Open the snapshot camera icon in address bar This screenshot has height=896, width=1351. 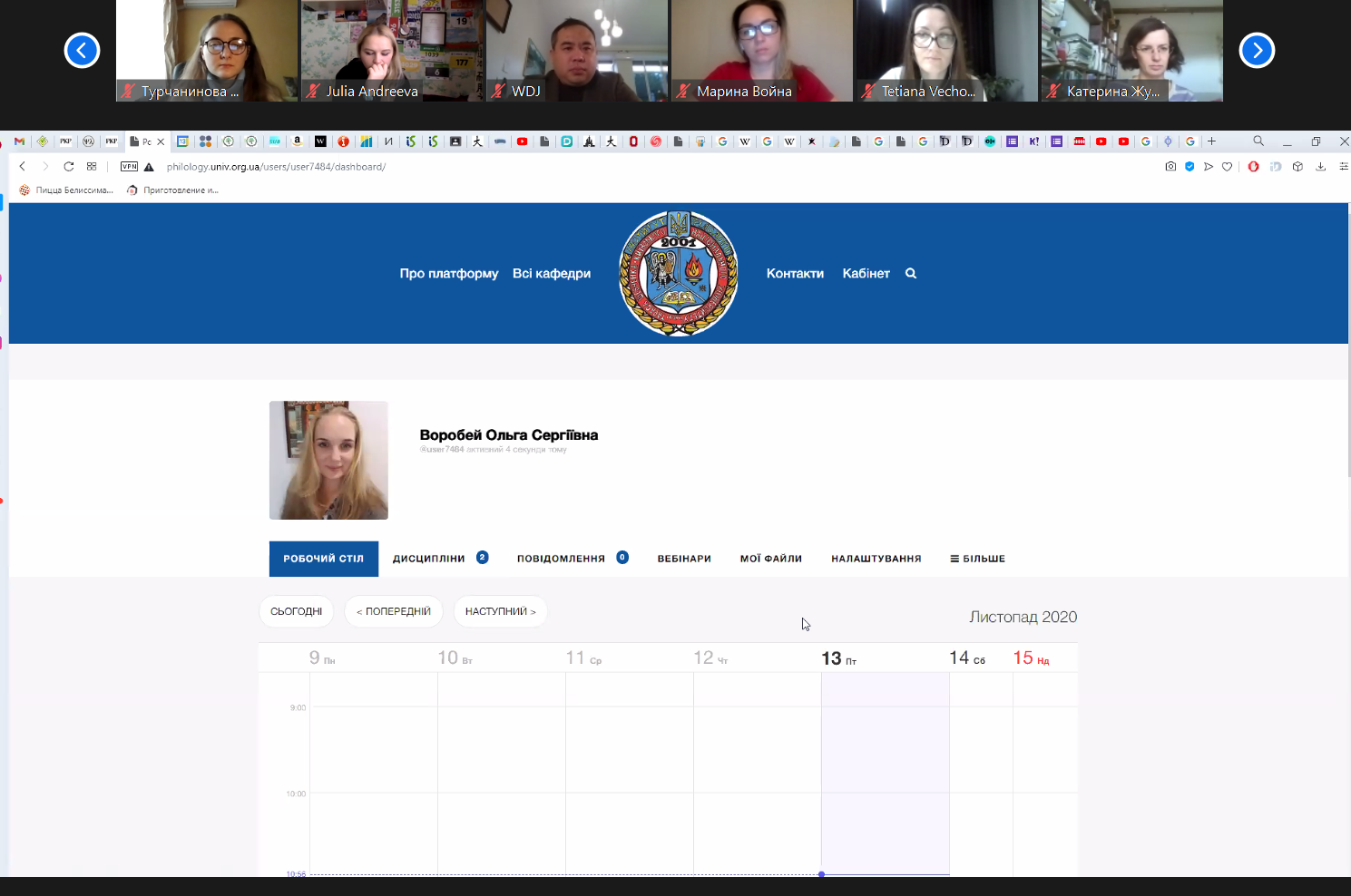(1170, 167)
